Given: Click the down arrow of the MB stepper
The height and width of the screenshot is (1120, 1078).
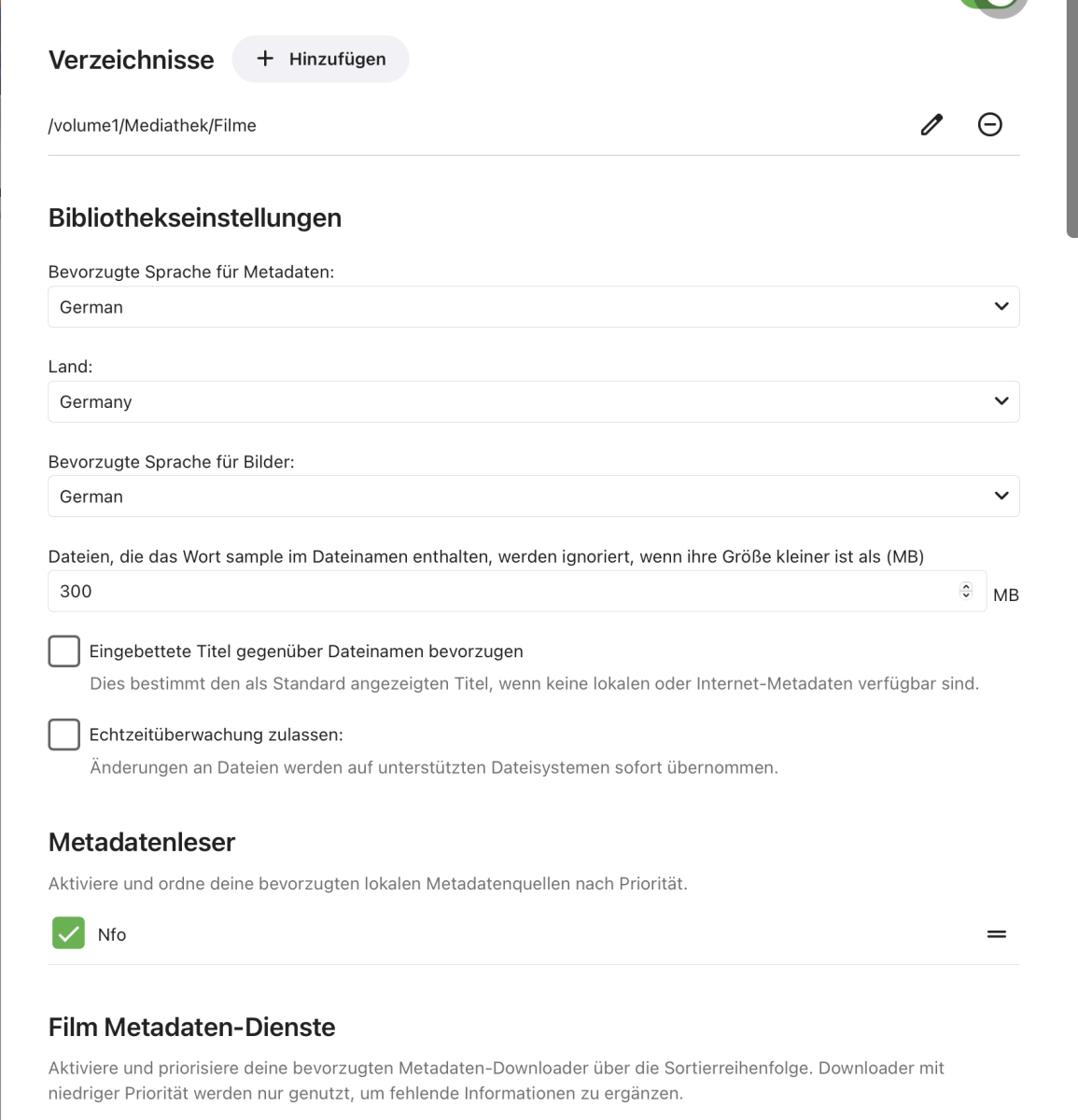Looking at the screenshot, I should click(966, 595).
